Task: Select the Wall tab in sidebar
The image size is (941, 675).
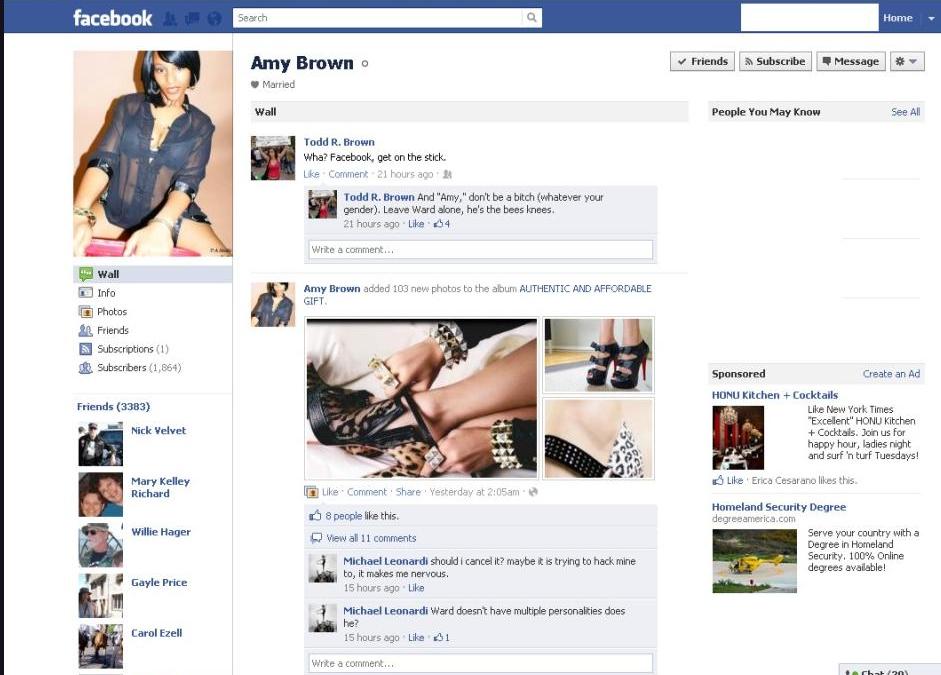Action: point(108,274)
